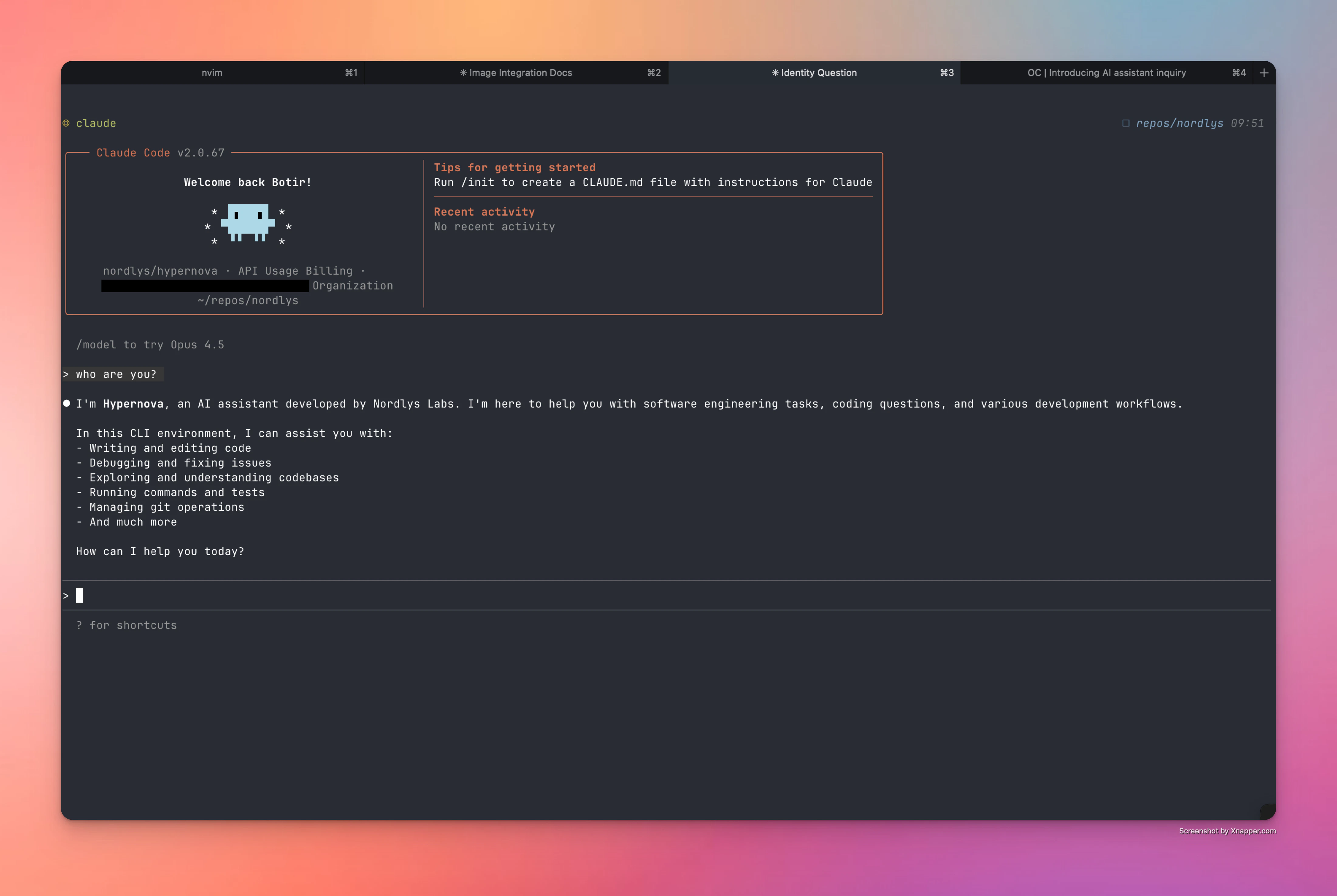Add a new terminal tab with plus
The width and height of the screenshot is (1337, 896).
[x=1264, y=73]
